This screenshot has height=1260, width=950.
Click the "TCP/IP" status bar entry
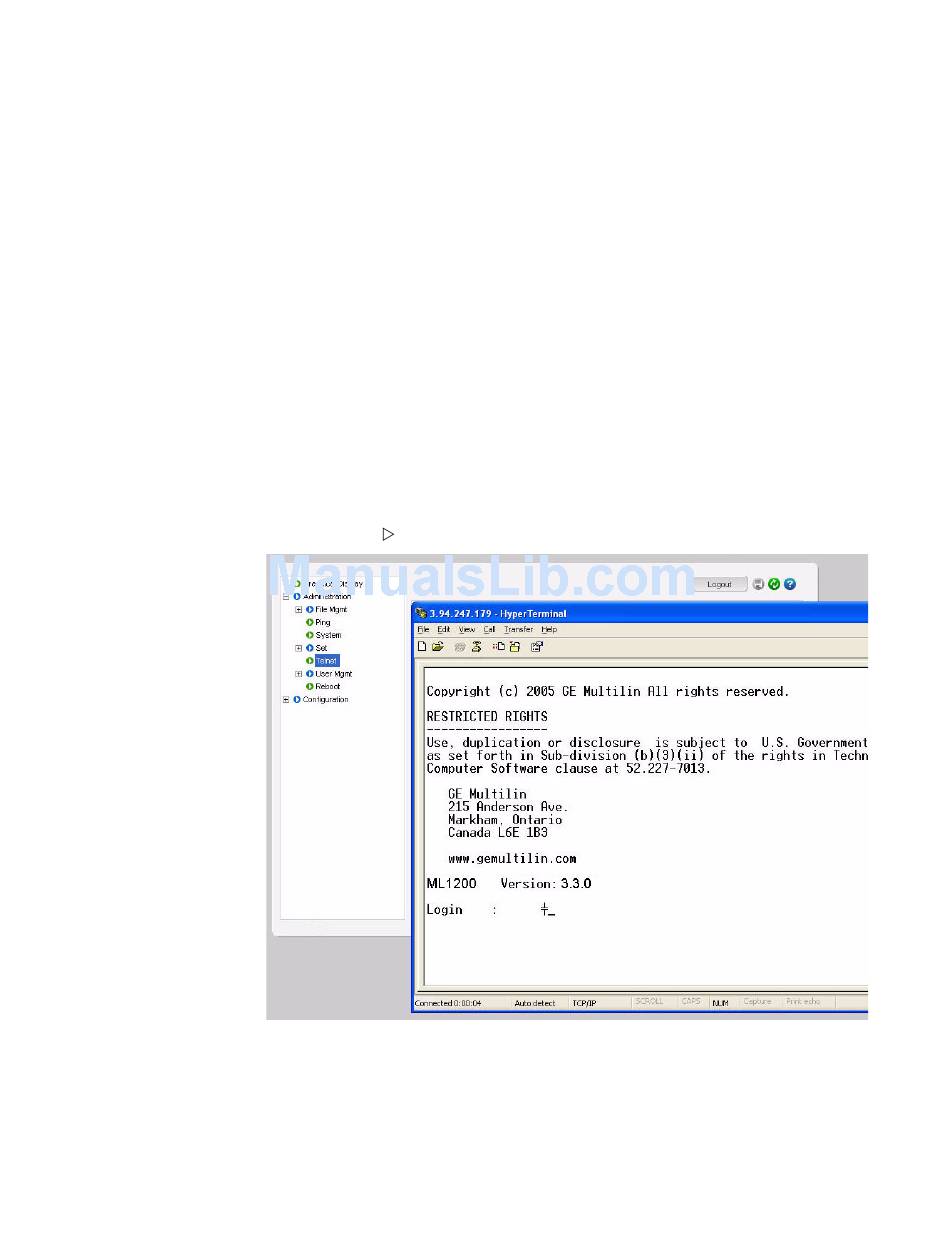584,1003
